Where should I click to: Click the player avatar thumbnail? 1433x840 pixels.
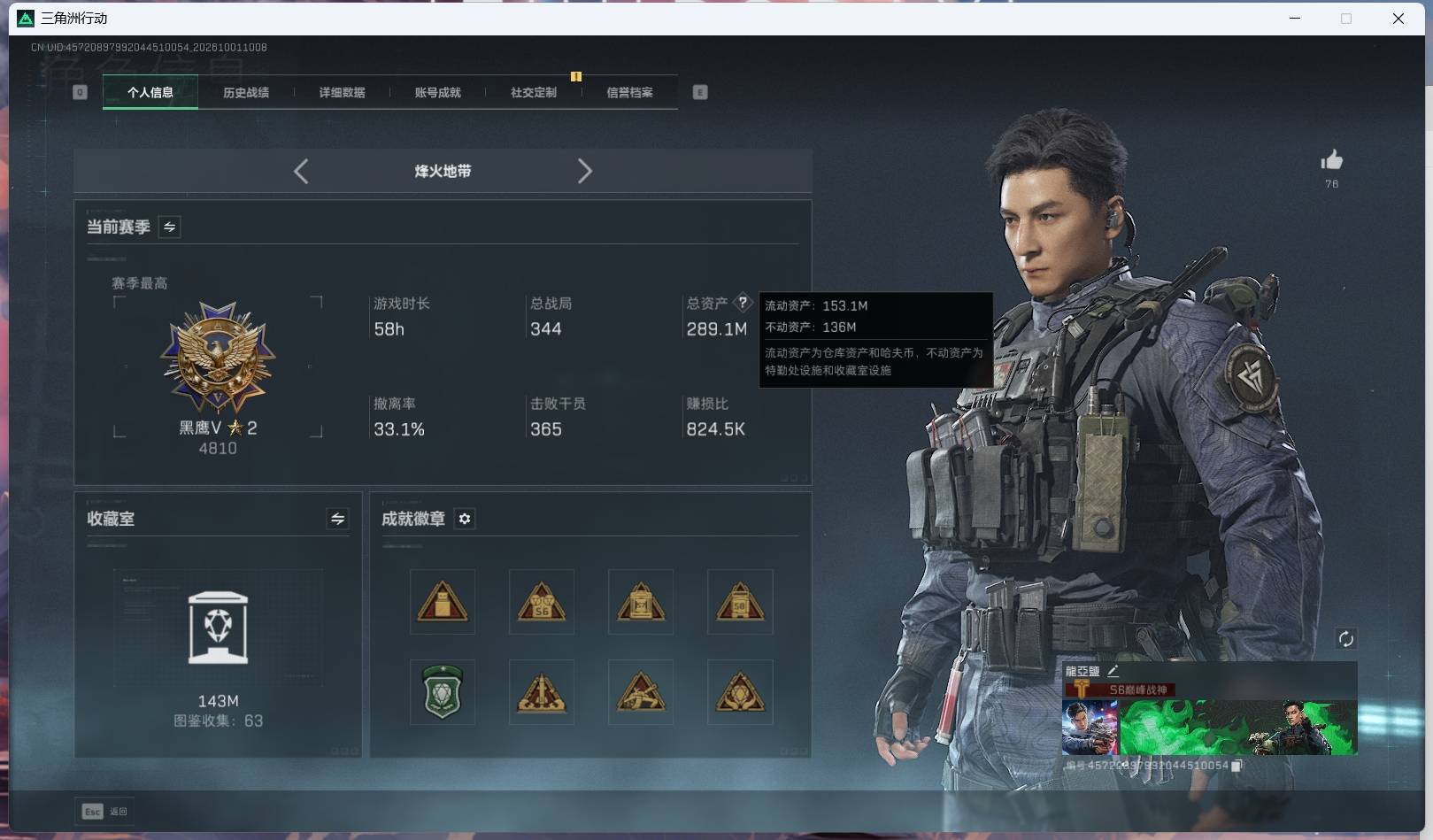pyautogui.click(x=1090, y=728)
